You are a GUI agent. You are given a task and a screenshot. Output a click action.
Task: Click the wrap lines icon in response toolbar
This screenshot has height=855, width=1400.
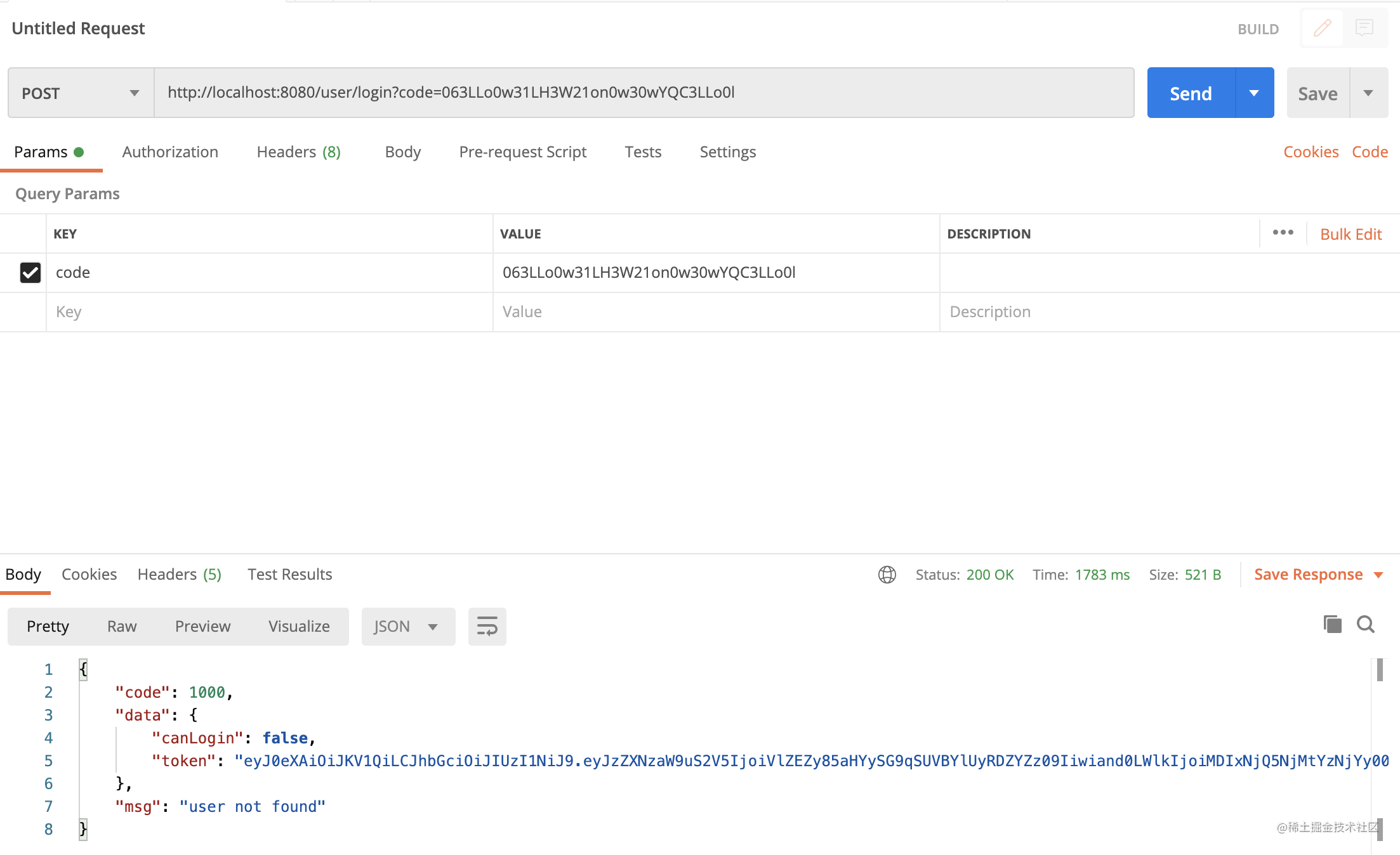[x=487, y=627]
